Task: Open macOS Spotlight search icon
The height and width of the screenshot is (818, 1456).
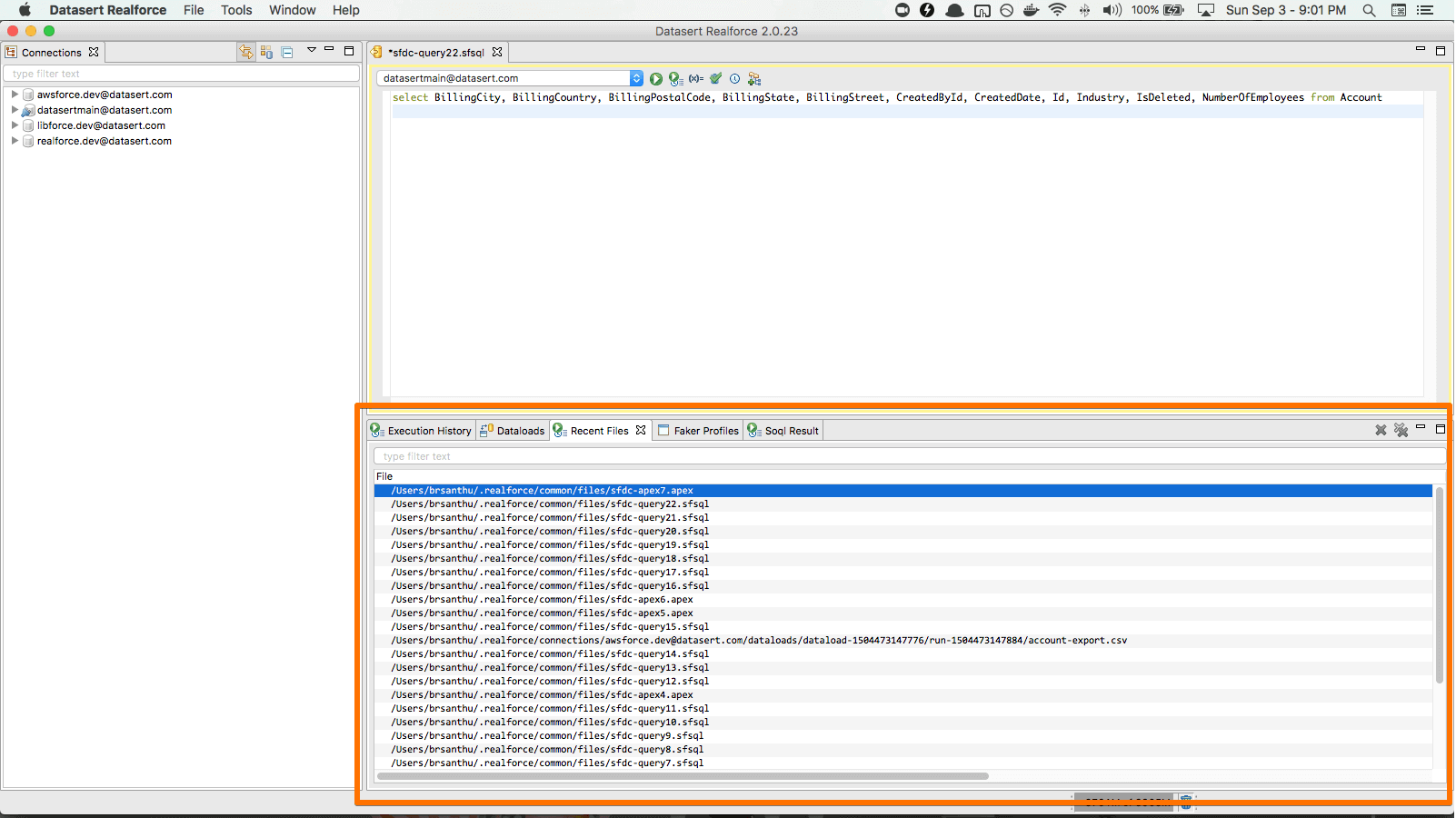Action: [1369, 10]
